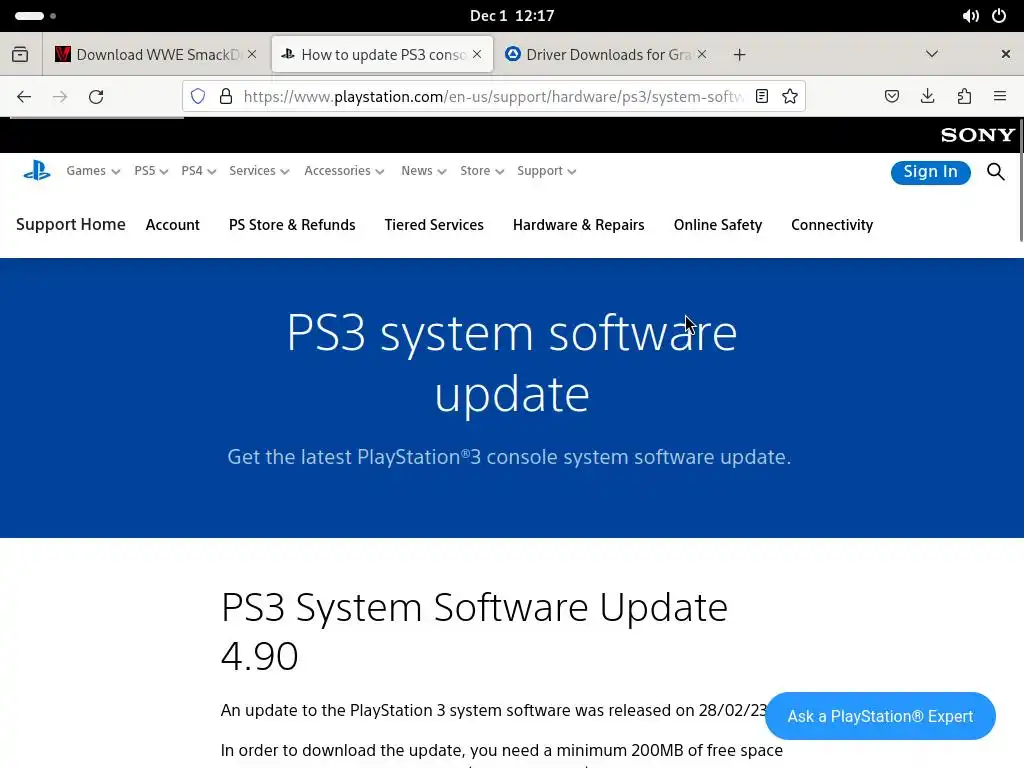Open the PlayStation site search magnifier
The image size is (1024, 768).
click(x=995, y=172)
